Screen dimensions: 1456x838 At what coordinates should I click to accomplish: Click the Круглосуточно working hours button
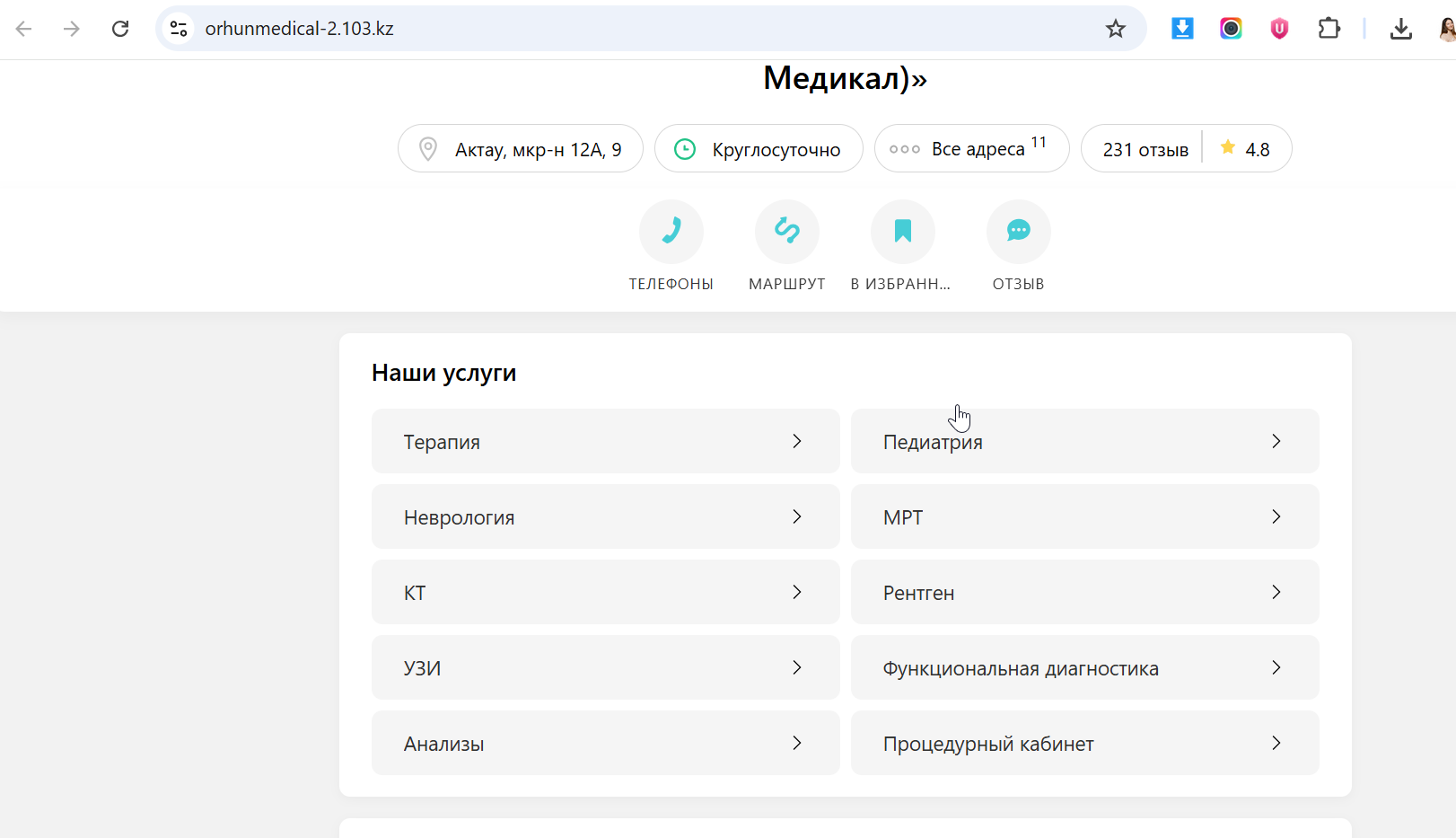tap(759, 149)
